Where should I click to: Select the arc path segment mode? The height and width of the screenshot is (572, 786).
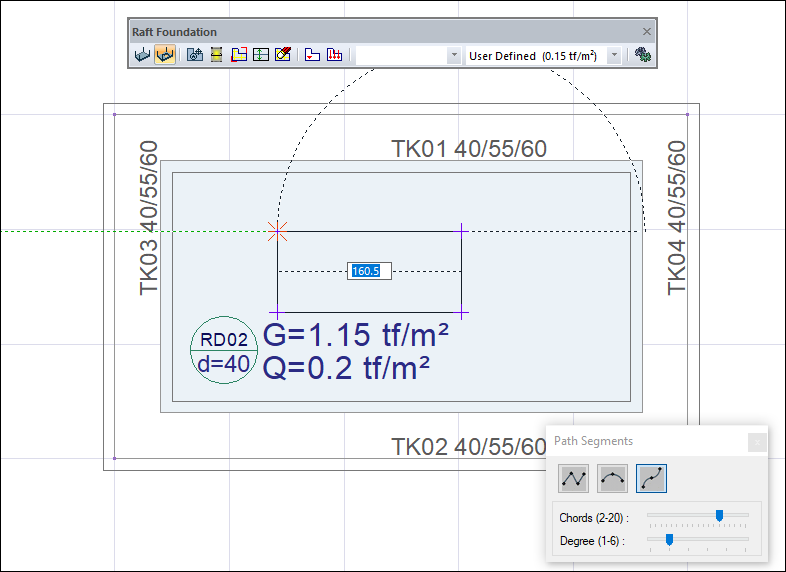612,479
